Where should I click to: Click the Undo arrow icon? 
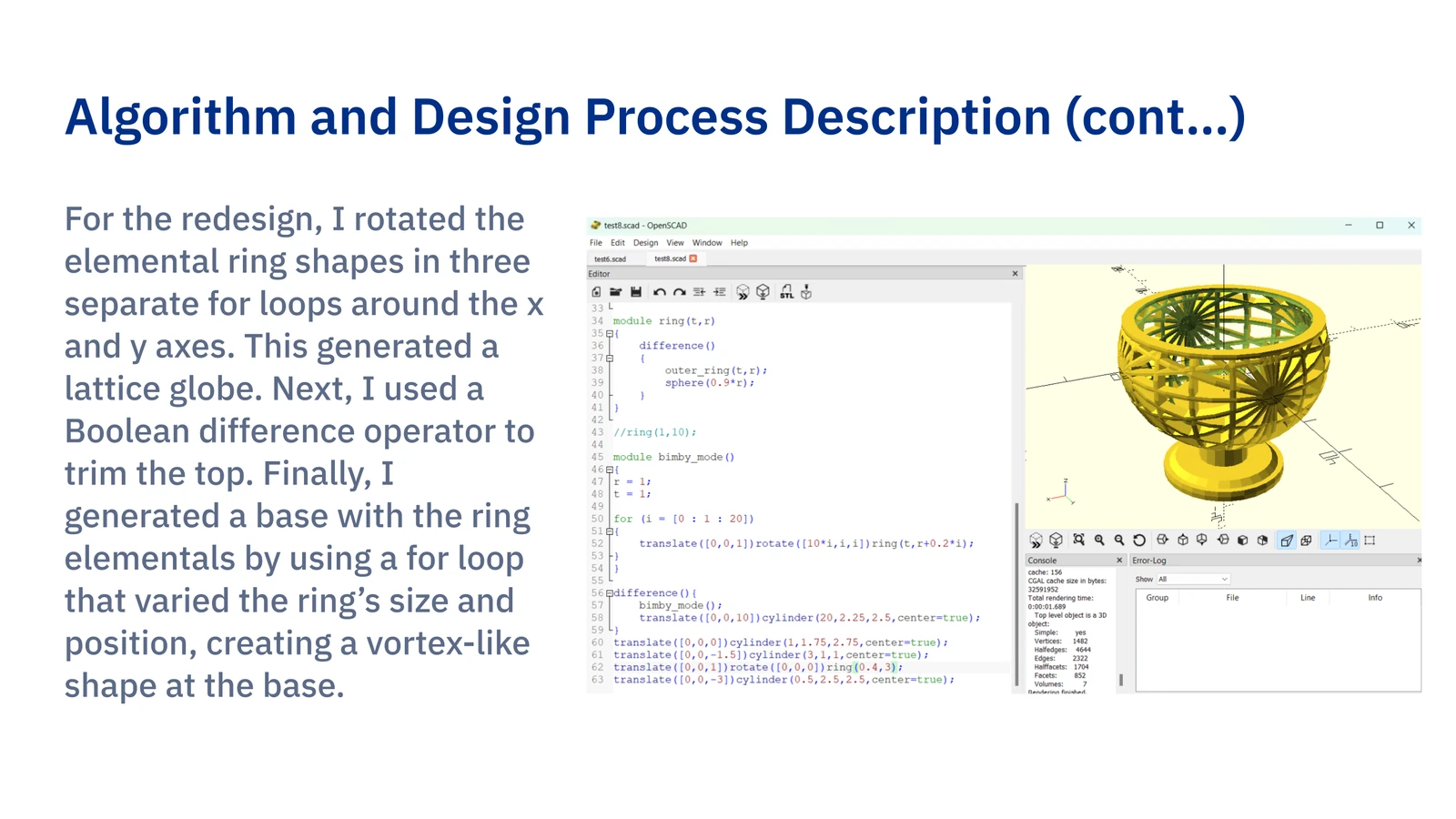pos(660,292)
